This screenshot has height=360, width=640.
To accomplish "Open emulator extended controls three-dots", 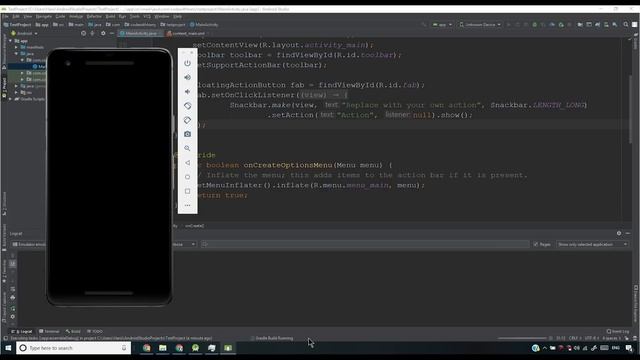I will tap(187, 205).
